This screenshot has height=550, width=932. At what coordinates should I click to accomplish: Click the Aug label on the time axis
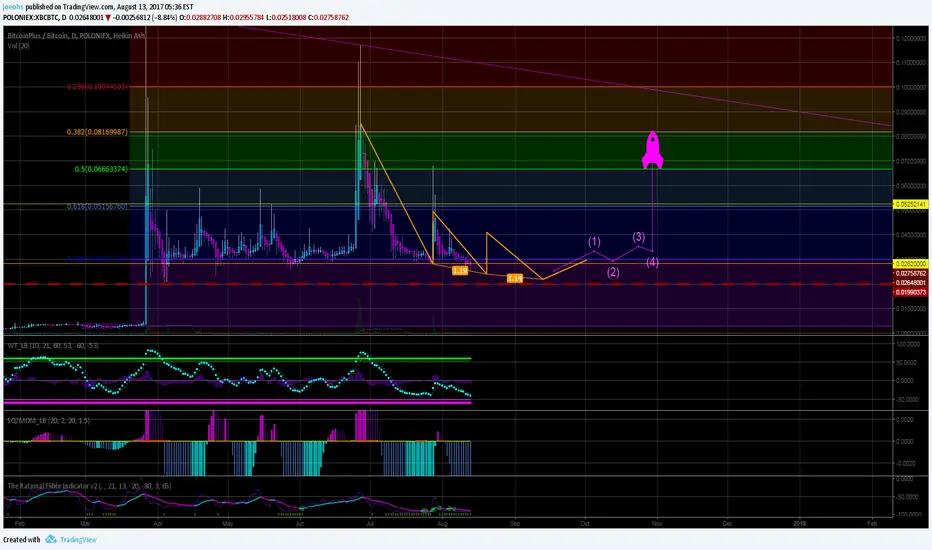pyautogui.click(x=442, y=523)
